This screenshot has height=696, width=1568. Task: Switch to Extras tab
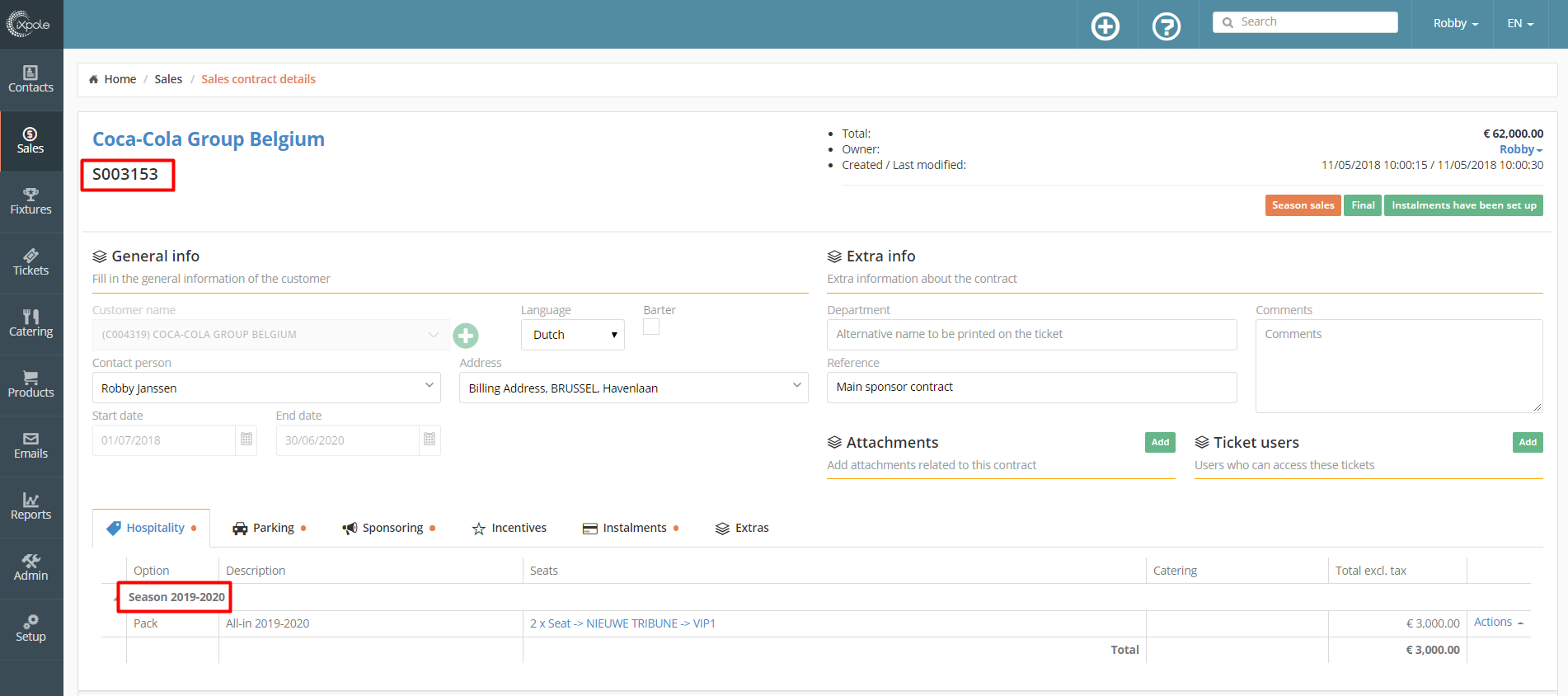(x=742, y=528)
